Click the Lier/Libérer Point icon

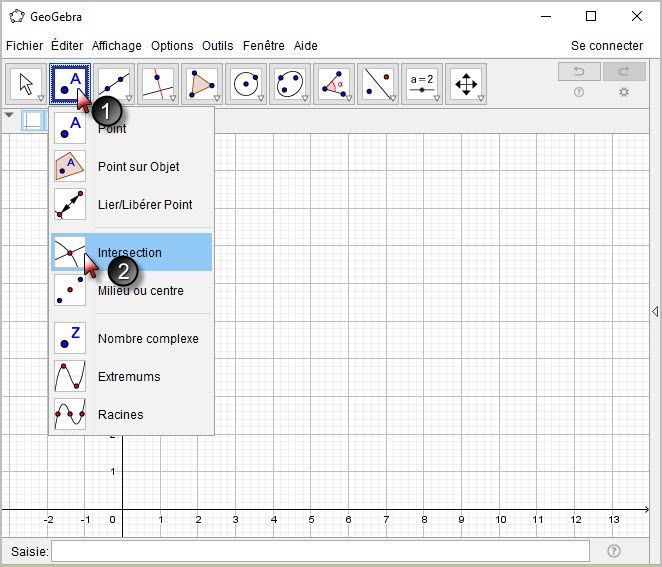[x=70, y=204]
